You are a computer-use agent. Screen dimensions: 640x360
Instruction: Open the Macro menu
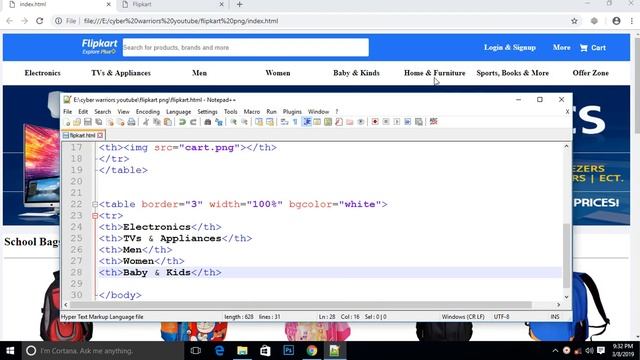[252, 111]
